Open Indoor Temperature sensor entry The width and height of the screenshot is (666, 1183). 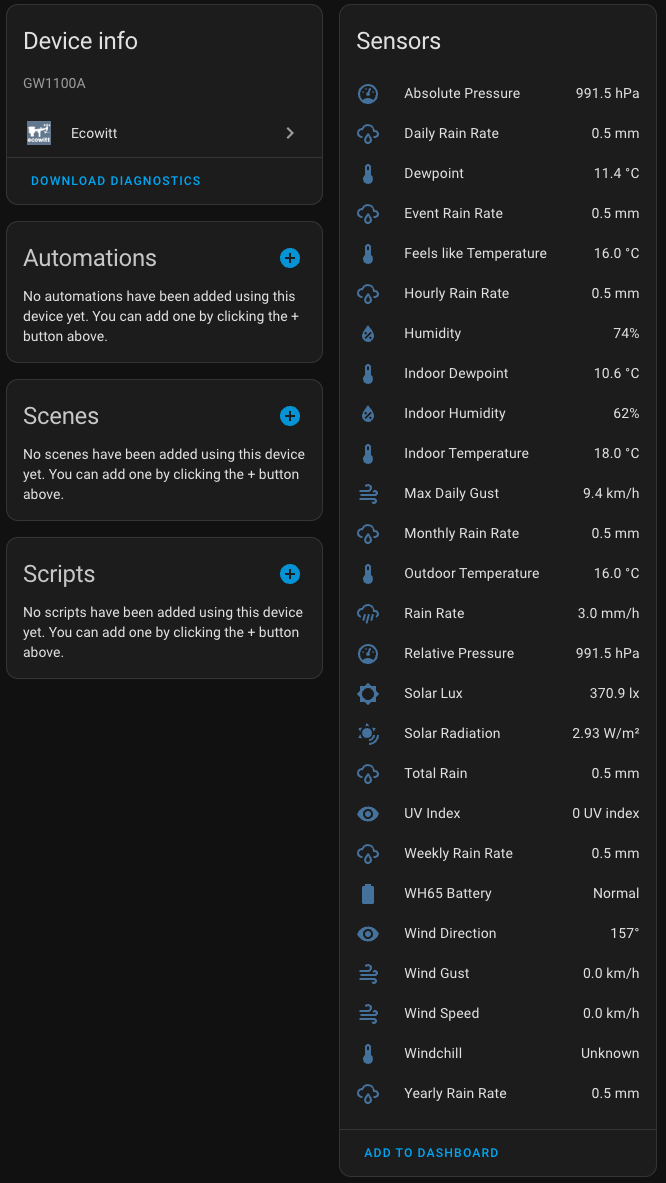pyautogui.click(x=497, y=453)
